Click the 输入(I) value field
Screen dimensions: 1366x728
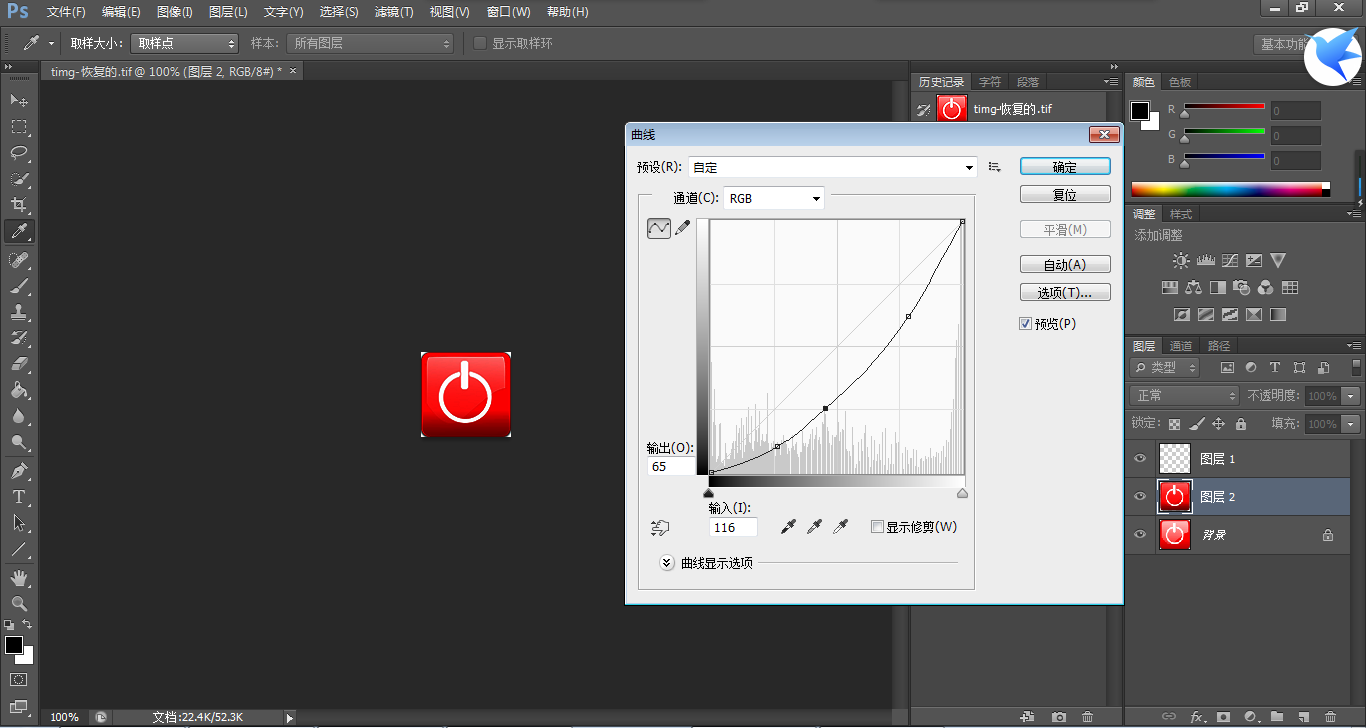[x=733, y=527]
